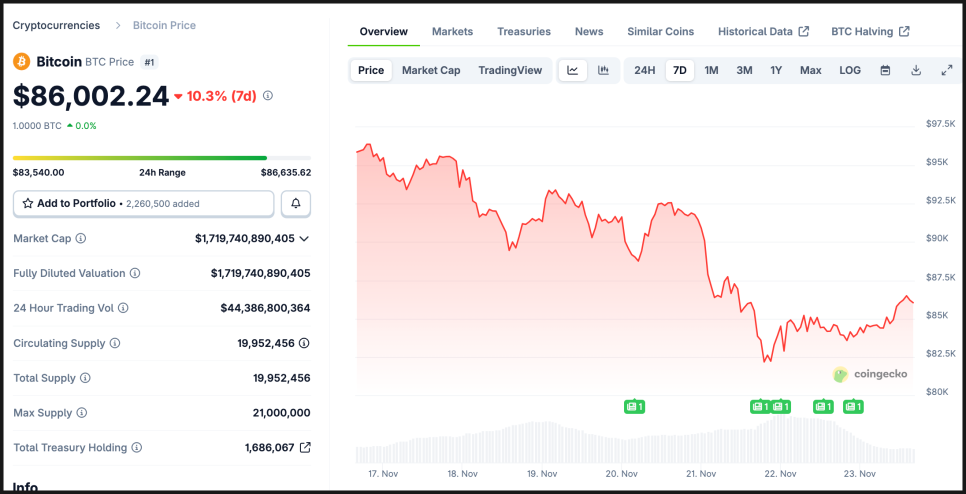
Task: Select the Max time range
Action: click(x=811, y=70)
